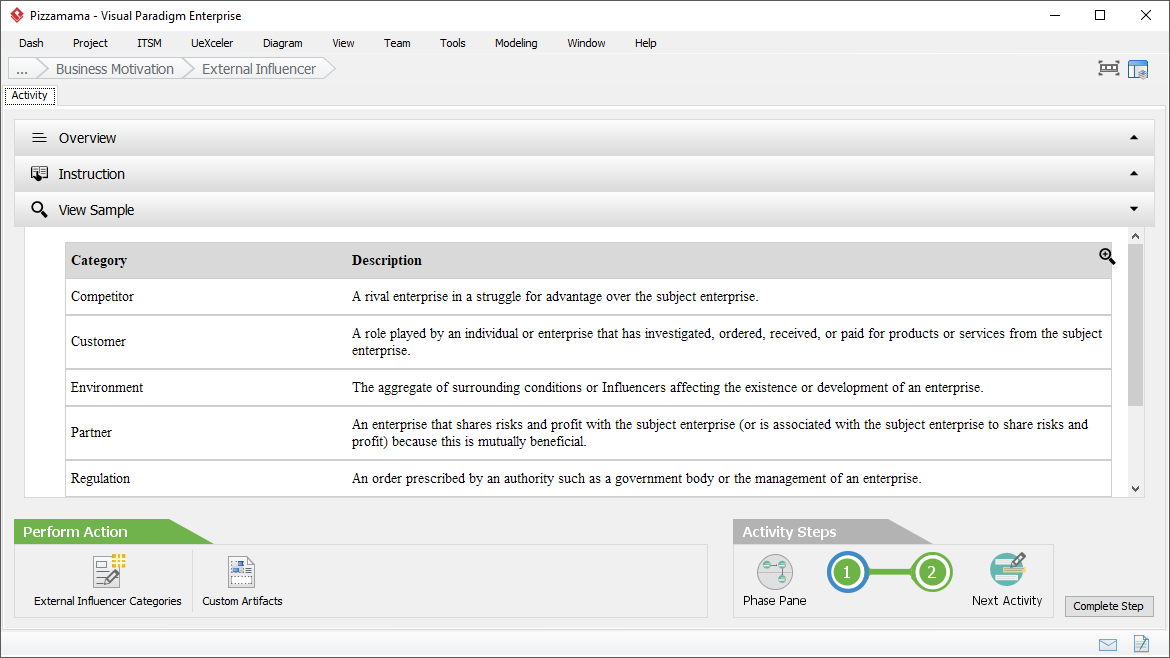
Task: Collapse the View Sample section
Action: [585, 210]
